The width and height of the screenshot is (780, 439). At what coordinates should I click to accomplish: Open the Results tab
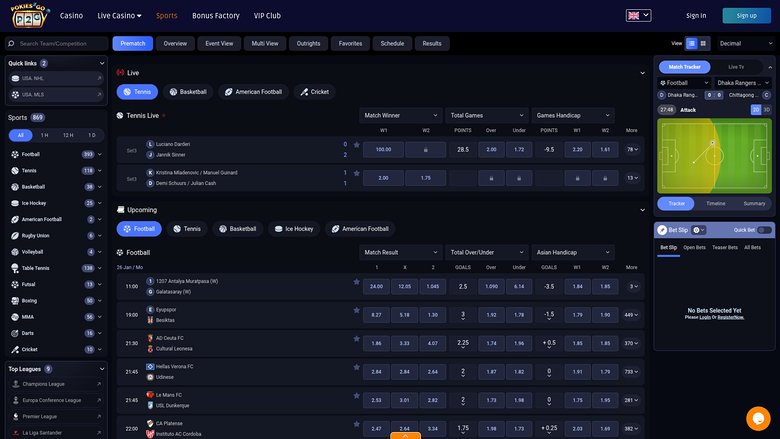coord(432,44)
